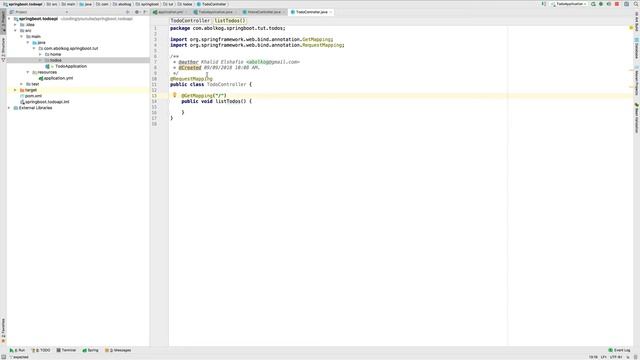Collapse the java source folder
Image resolution: width=640 pixels, height=360 pixels.
click(x=28, y=42)
